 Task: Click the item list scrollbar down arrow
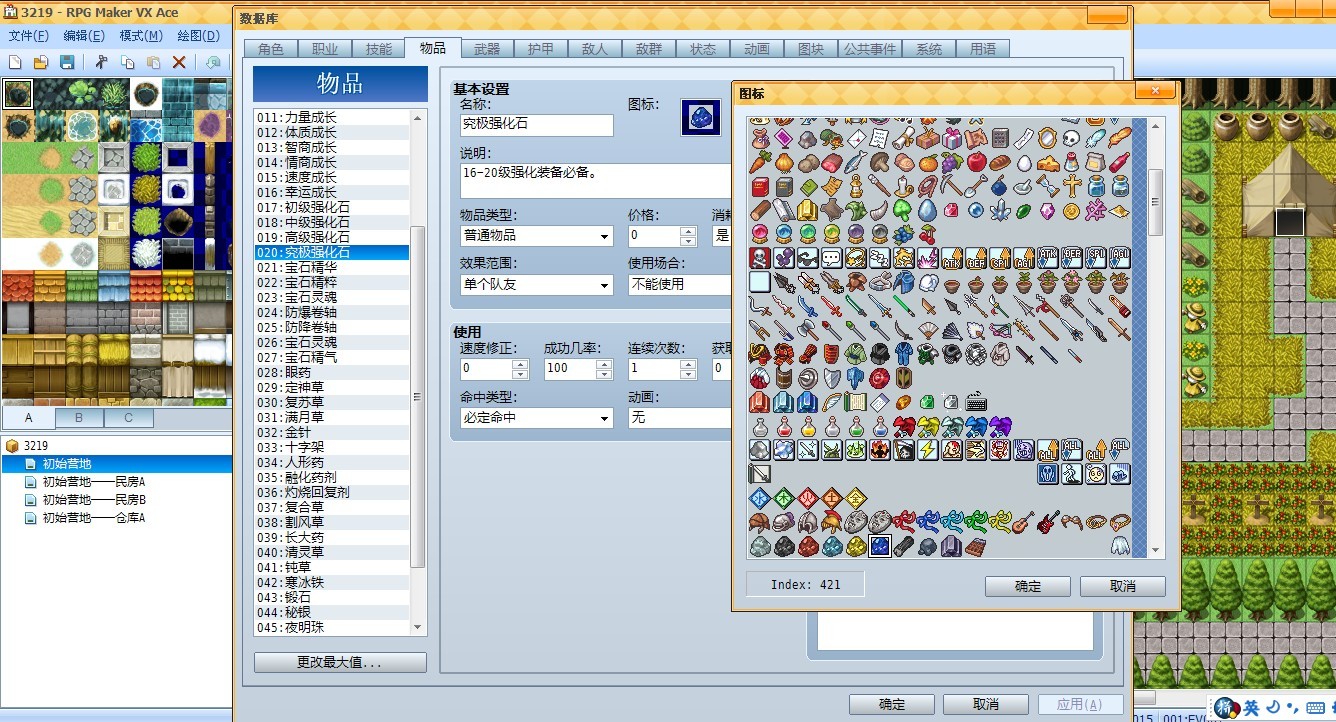click(x=418, y=628)
